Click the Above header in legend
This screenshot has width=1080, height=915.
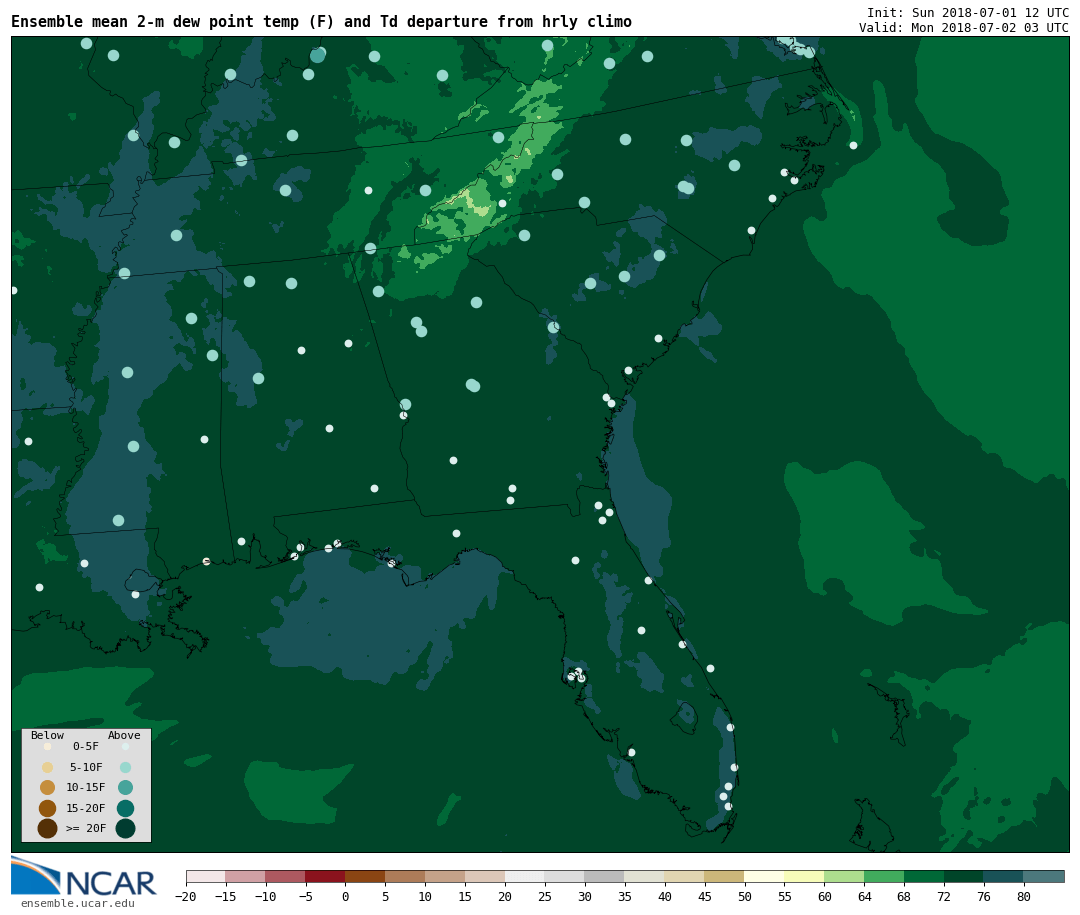124,735
